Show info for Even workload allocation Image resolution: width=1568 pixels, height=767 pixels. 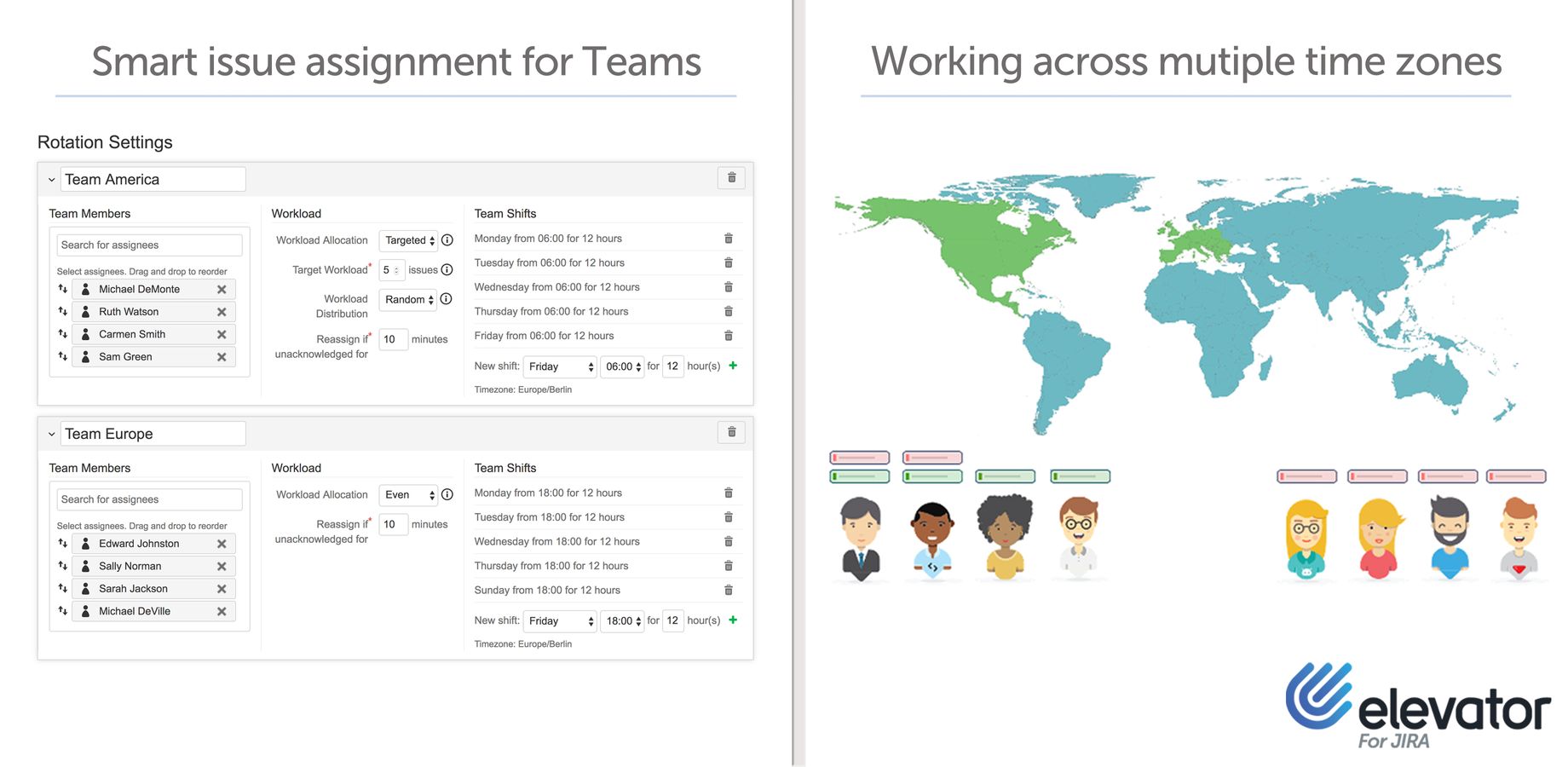pos(447,494)
